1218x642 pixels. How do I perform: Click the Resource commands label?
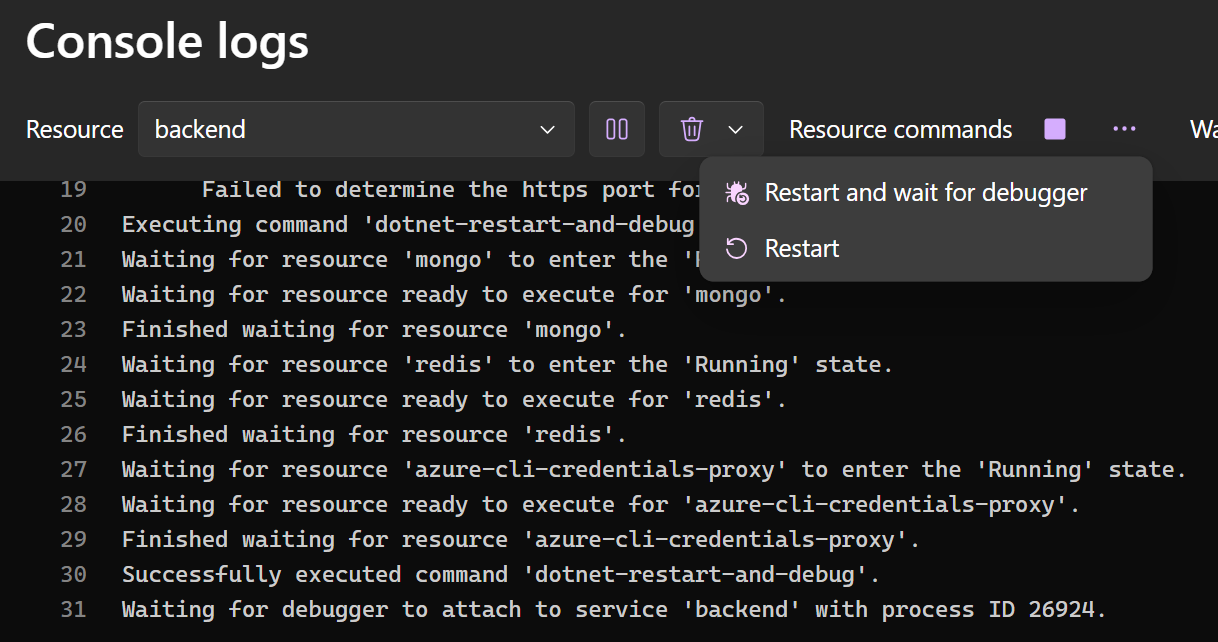tap(900, 129)
